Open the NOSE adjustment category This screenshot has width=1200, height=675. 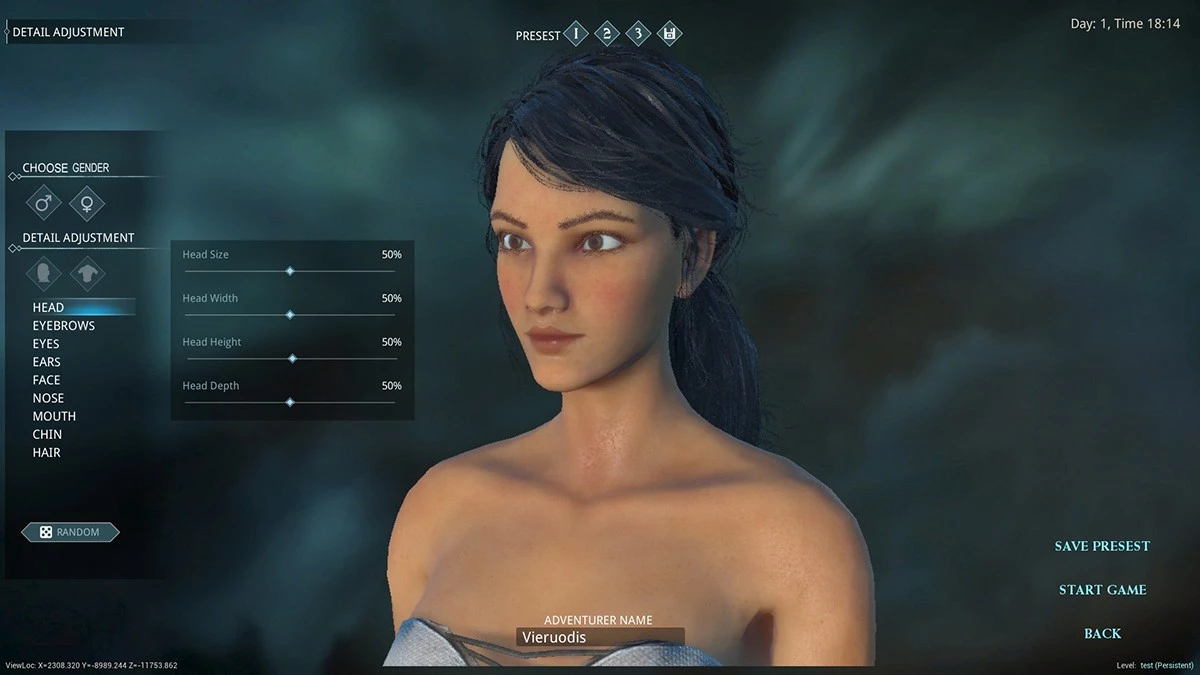point(48,398)
